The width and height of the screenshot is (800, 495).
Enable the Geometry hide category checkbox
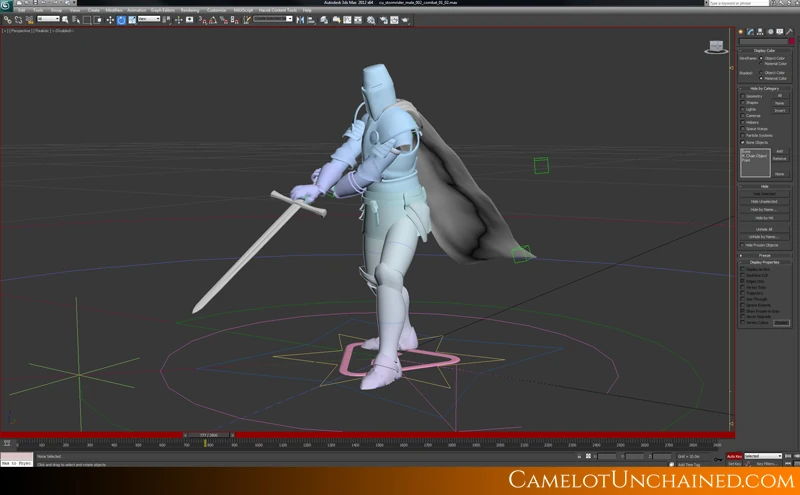coord(742,96)
